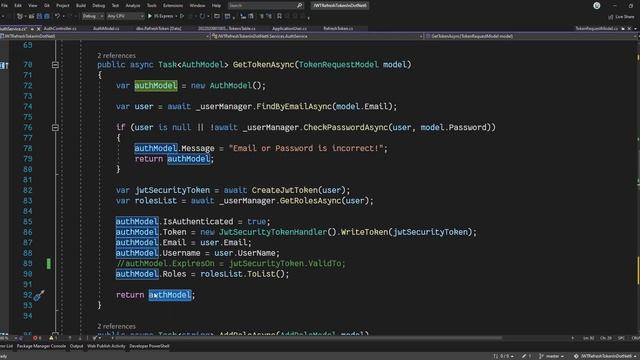This screenshot has width=640, height=360.
Task: Open the Output tab
Action: 76,346
